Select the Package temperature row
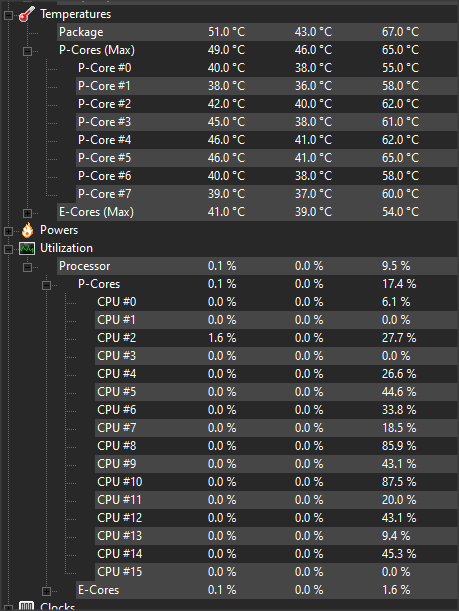The width and height of the screenshot is (459, 611). 257,32
